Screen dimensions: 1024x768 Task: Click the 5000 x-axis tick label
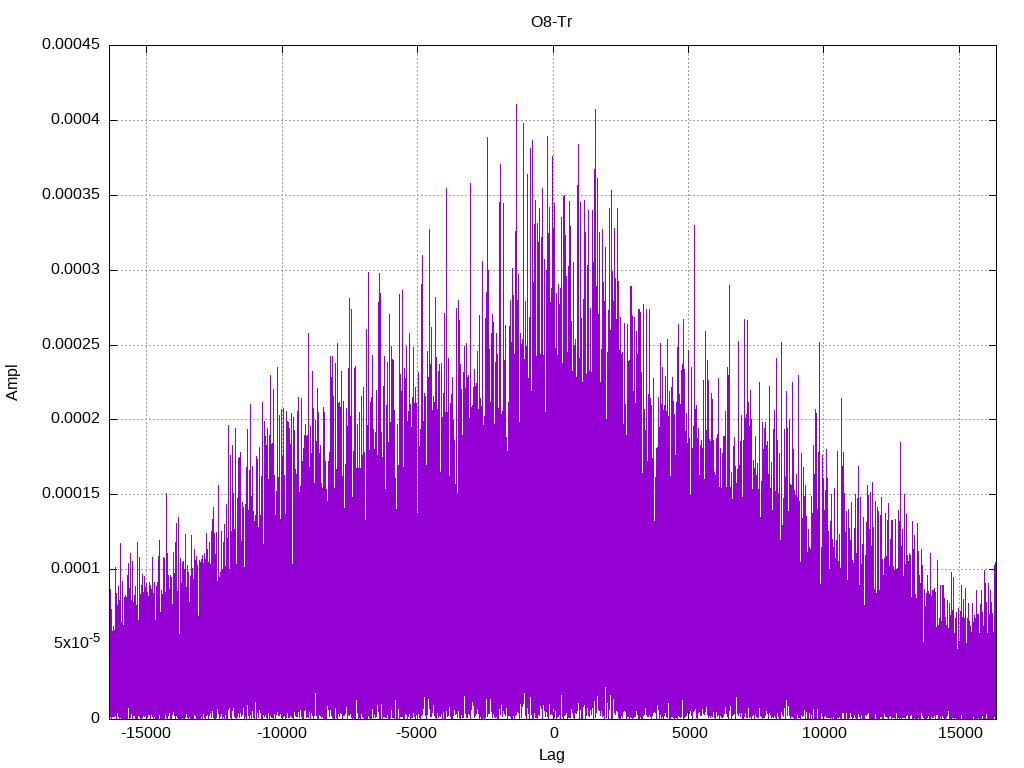[x=689, y=733]
